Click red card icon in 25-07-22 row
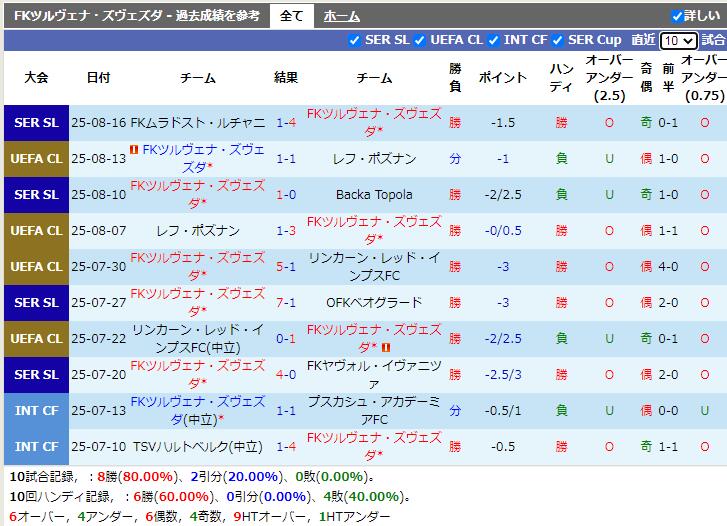 pyautogui.click(x=386, y=347)
